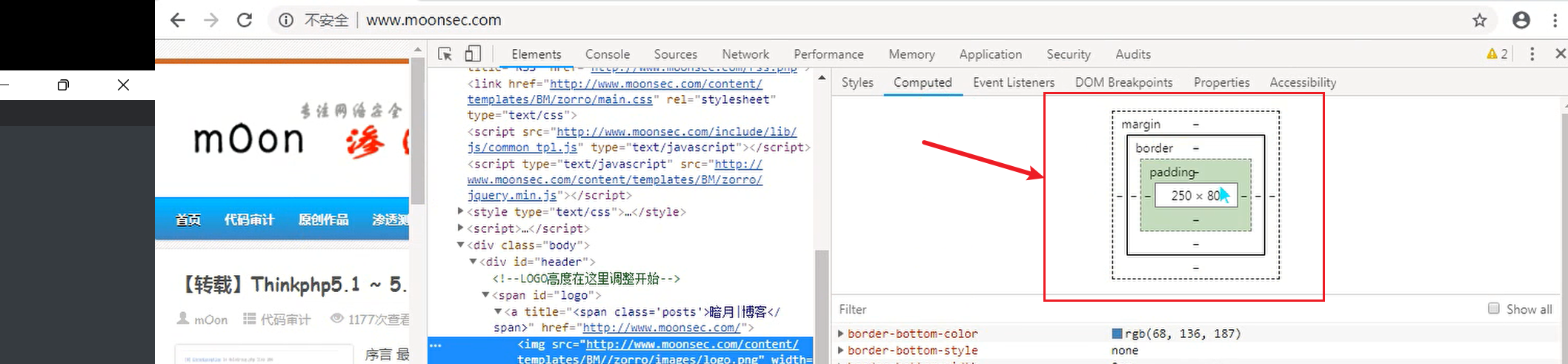Open the Chrome profile avatar

tap(1521, 20)
